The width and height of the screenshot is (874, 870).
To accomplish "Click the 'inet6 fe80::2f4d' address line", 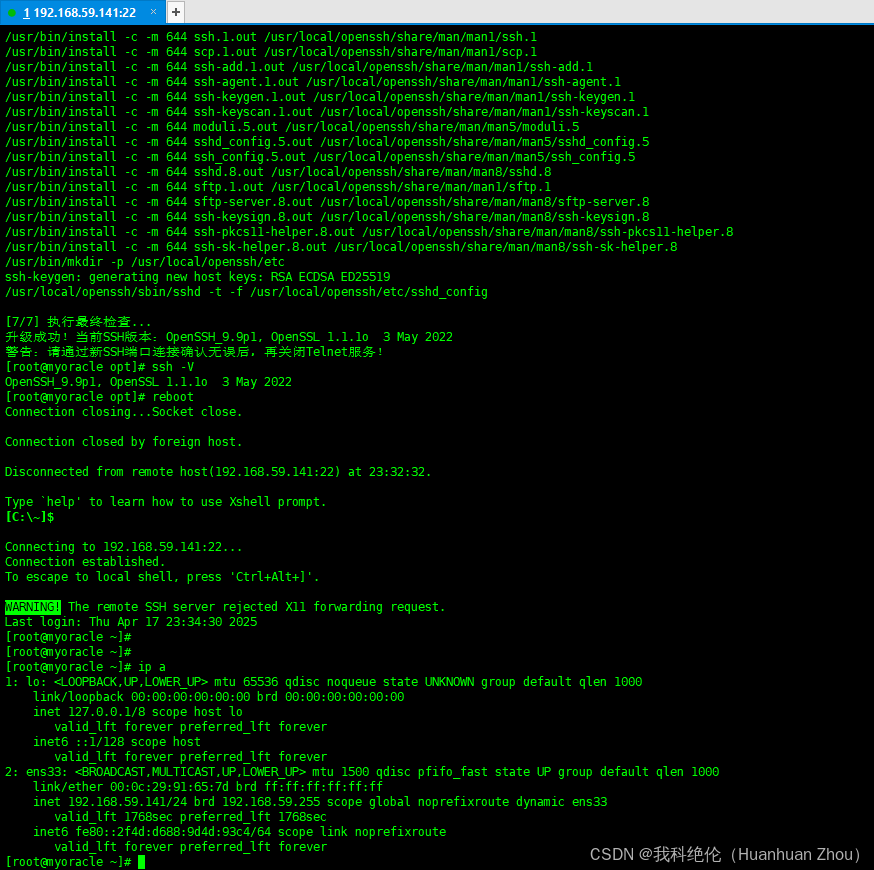I will tap(240, 832).
